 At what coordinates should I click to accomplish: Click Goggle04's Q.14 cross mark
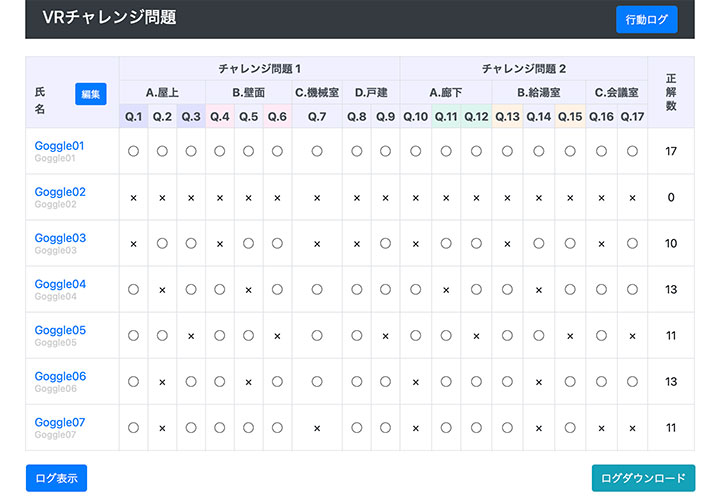pos(539,290)
